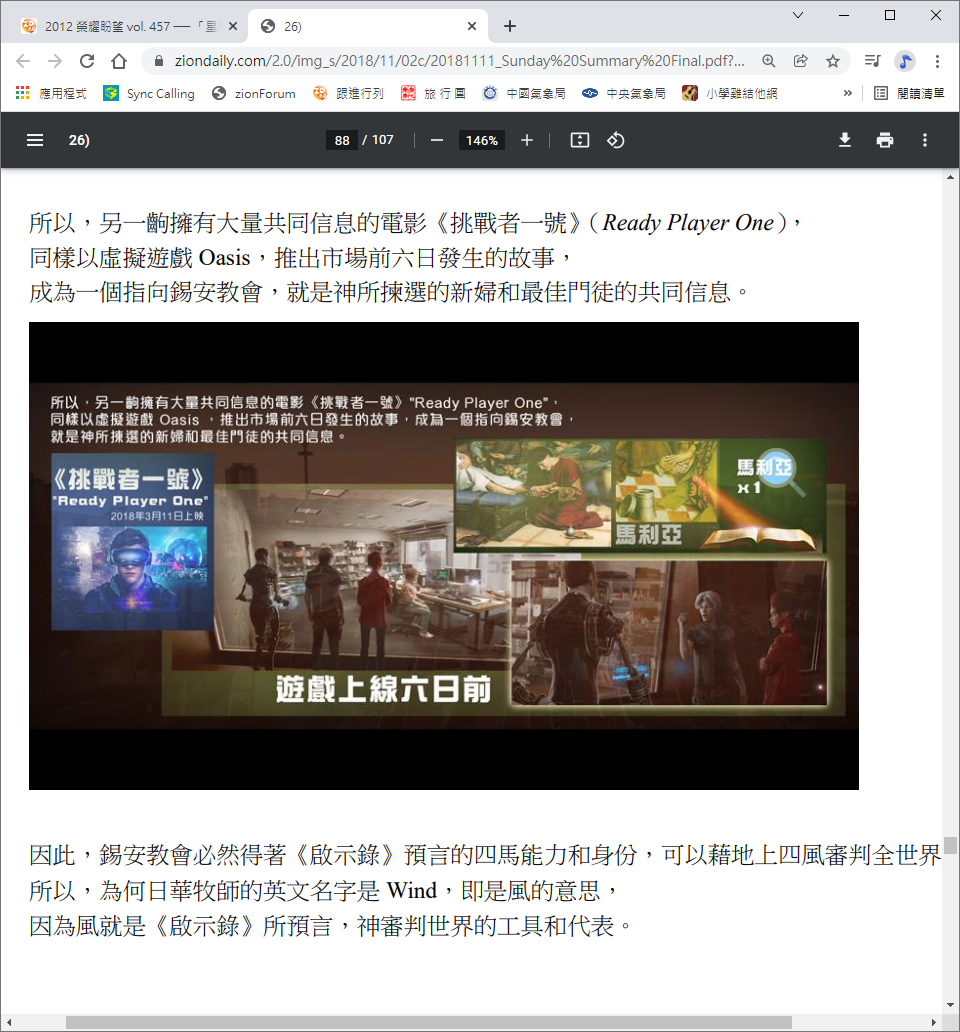
Task: Open 旅行團 bookmark
Action: pyautogui.click(x=434, y=93)
